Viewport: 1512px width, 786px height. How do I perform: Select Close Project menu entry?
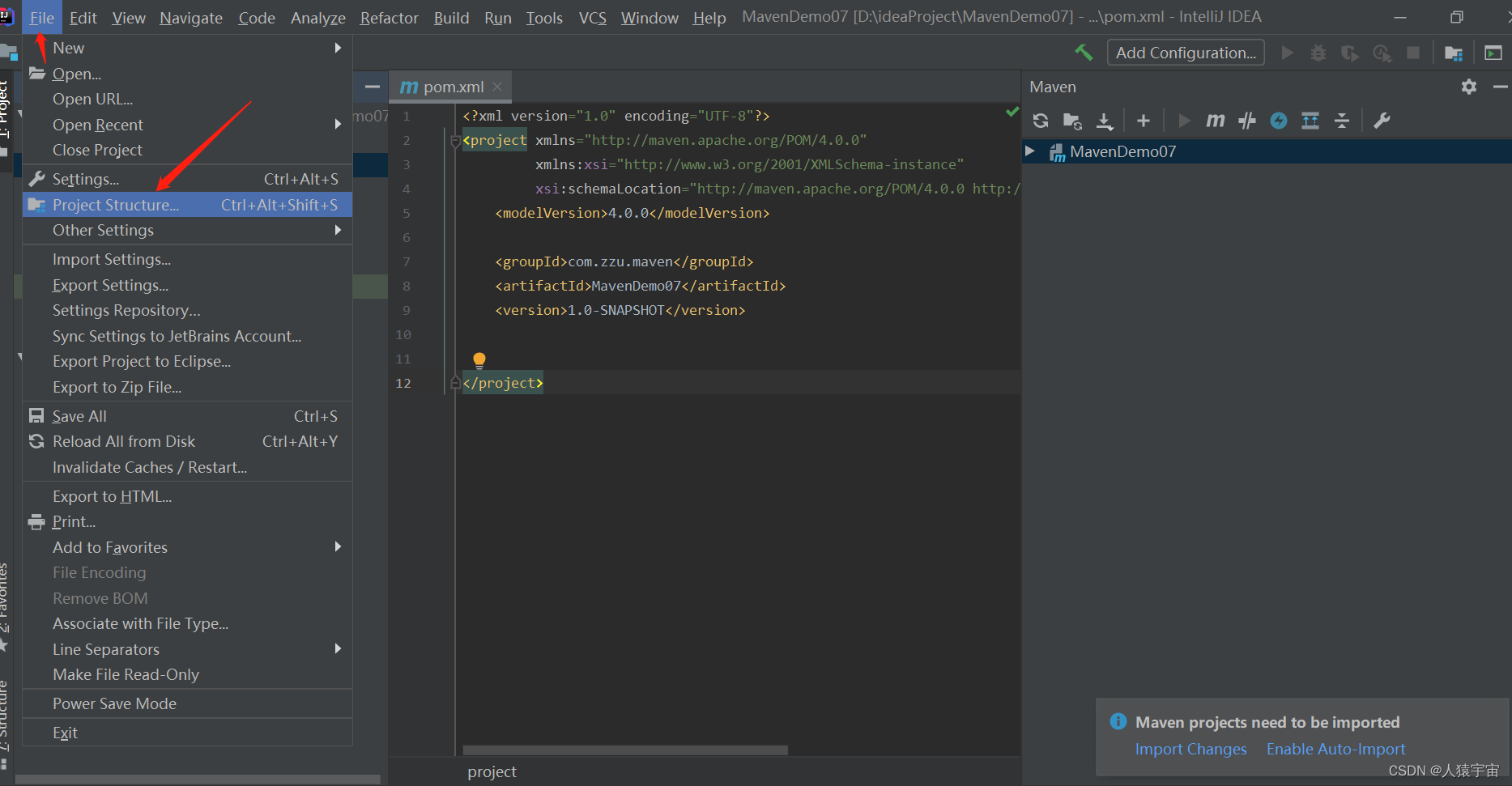tap(187, 150)
